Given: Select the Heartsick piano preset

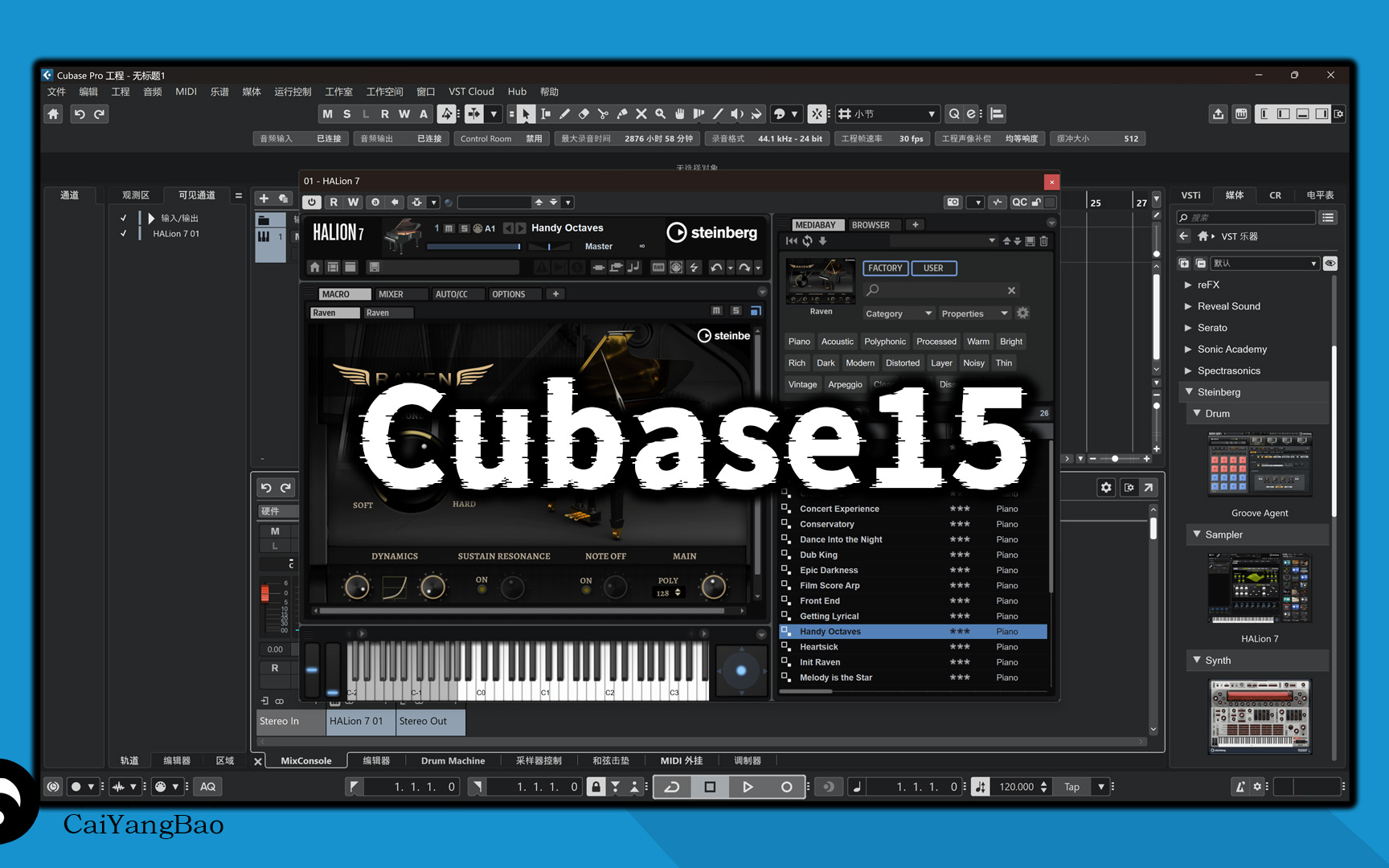Looking at the screenshot, I should (x=818, y=647).
